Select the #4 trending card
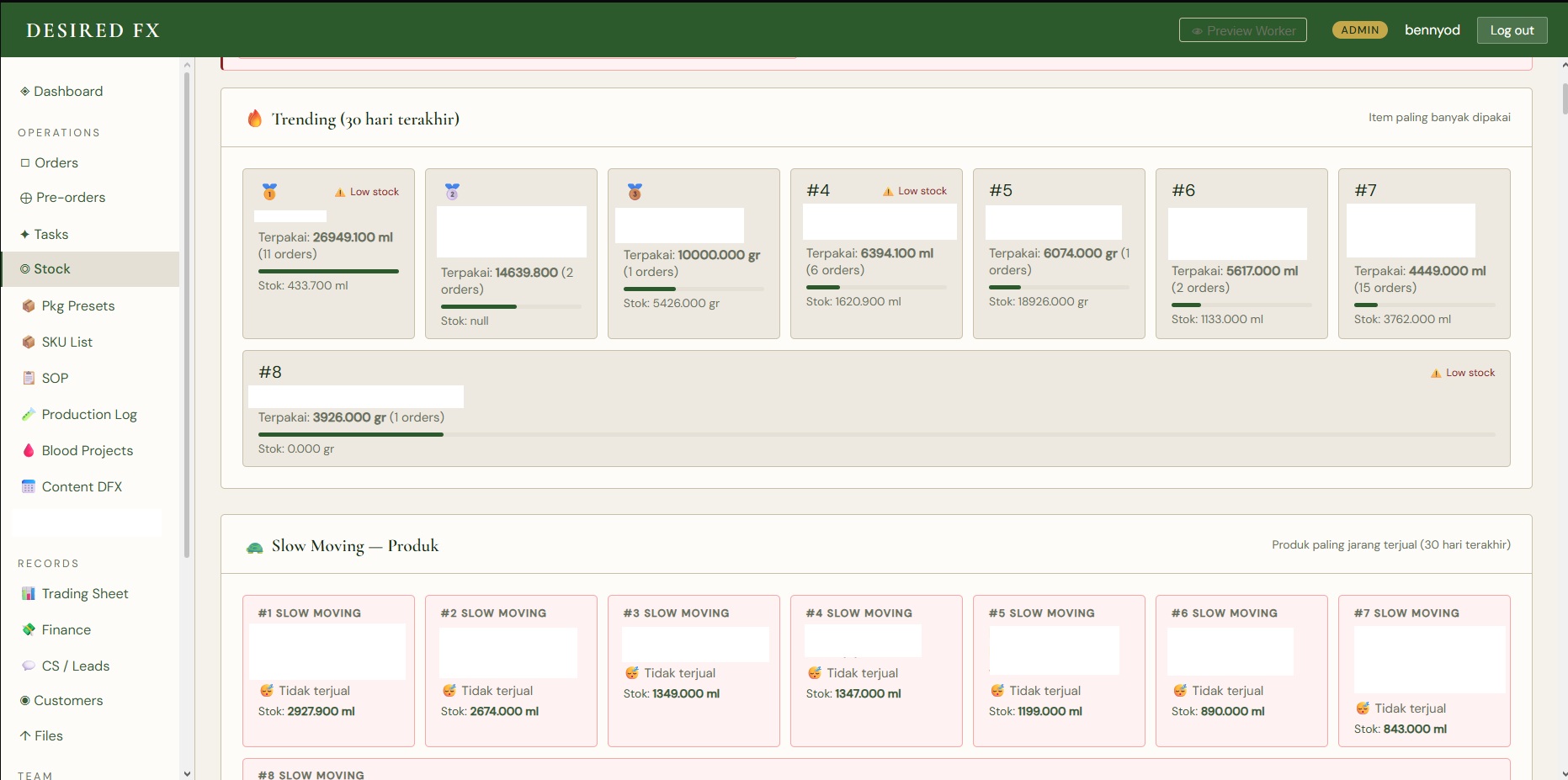Viewport: 1568px width, 780px height. [x=876, y=253]
